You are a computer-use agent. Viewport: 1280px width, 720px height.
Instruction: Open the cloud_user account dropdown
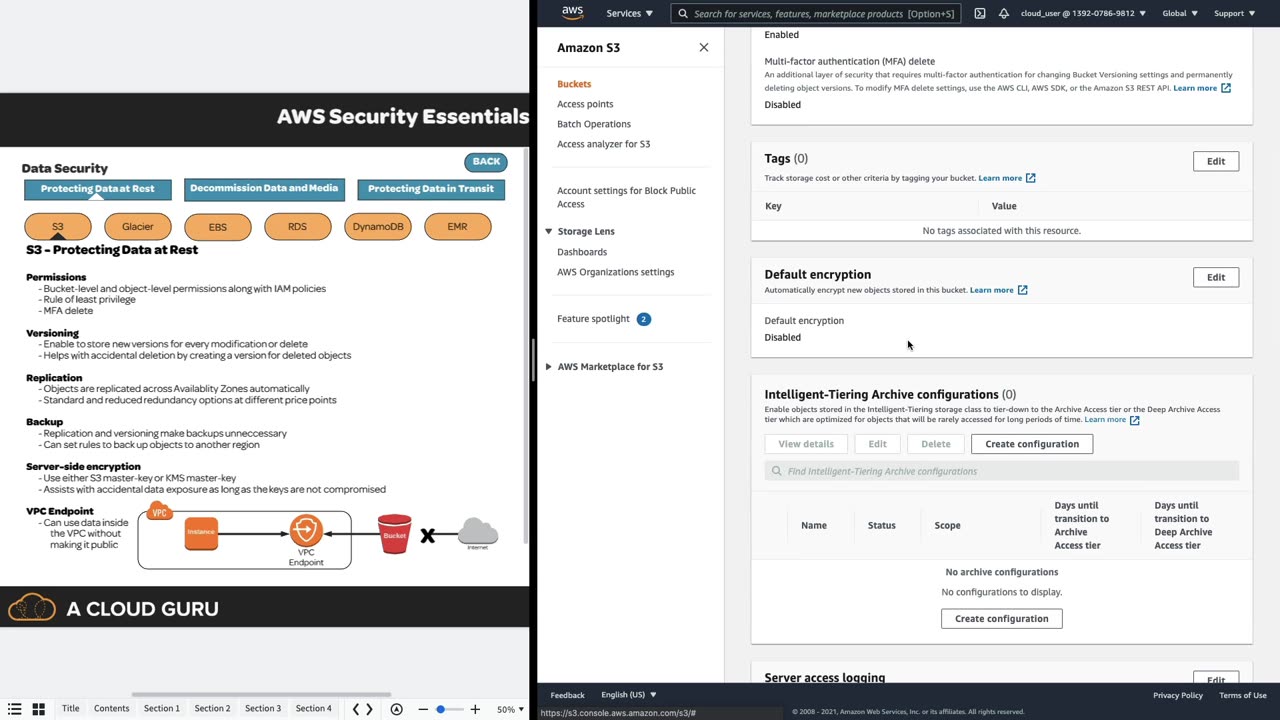coord(1084,13)
